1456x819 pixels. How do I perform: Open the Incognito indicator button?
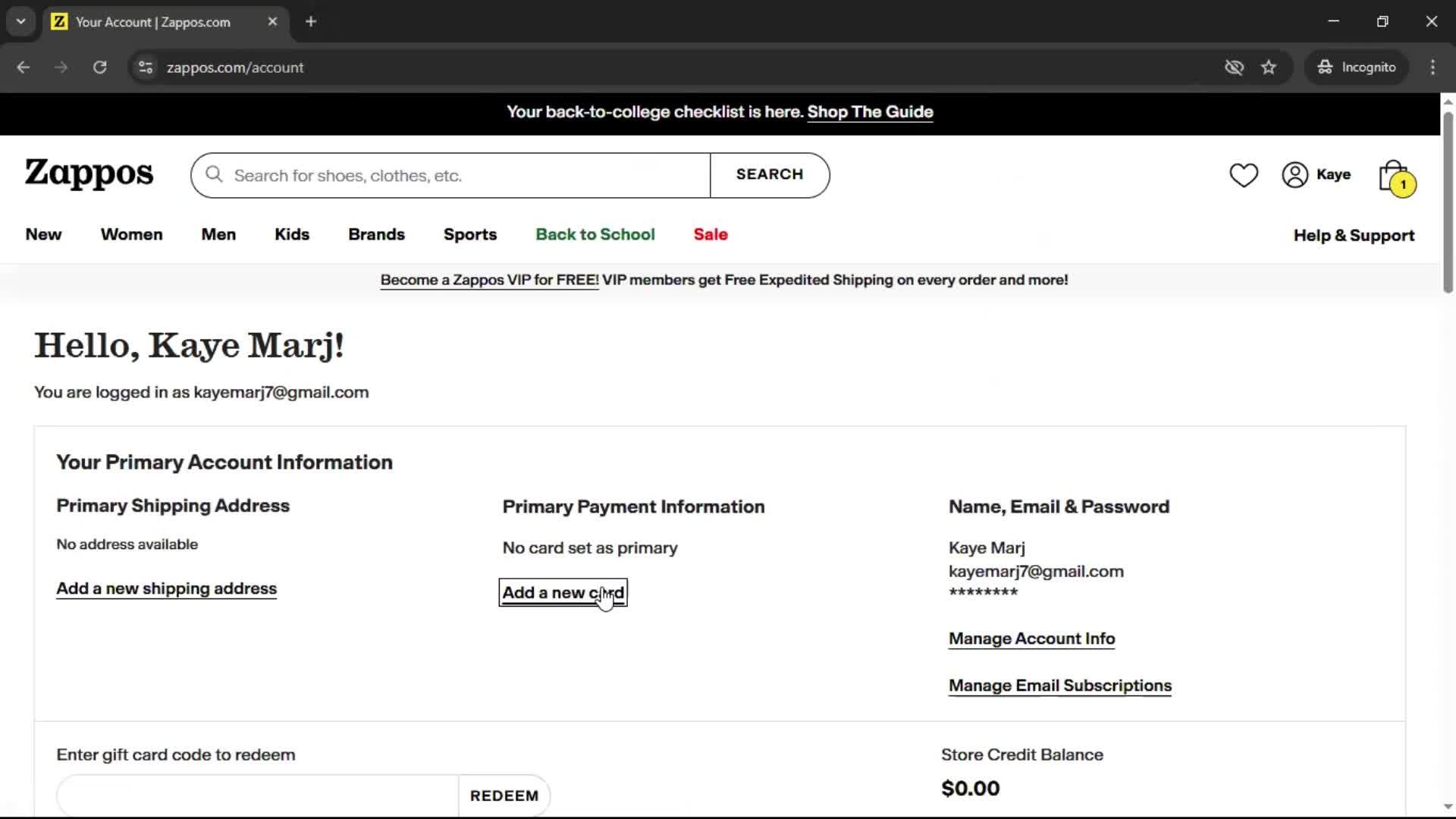click(1357, 67)
